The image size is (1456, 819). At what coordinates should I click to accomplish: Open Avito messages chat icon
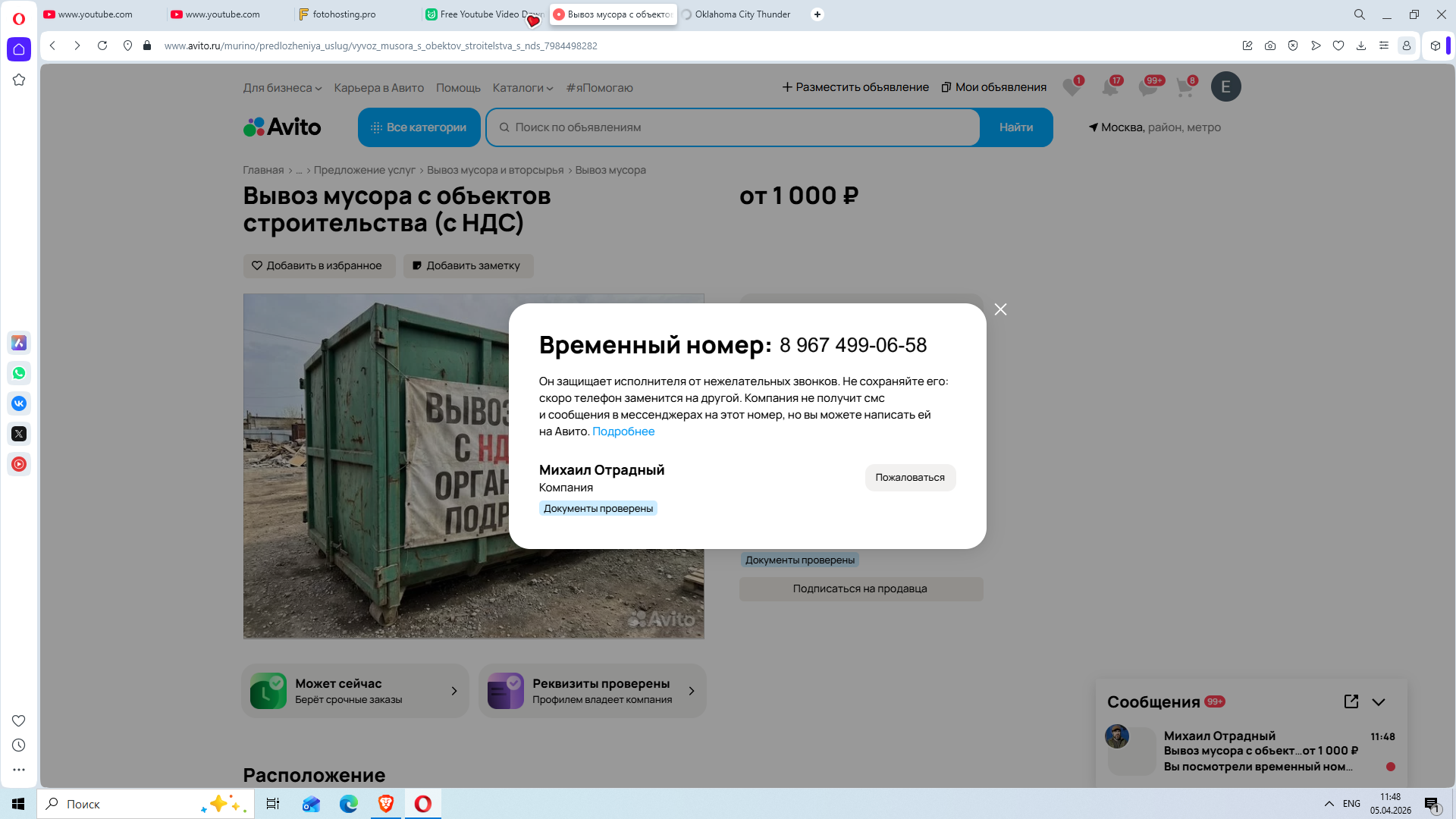tap(1147, 88)
